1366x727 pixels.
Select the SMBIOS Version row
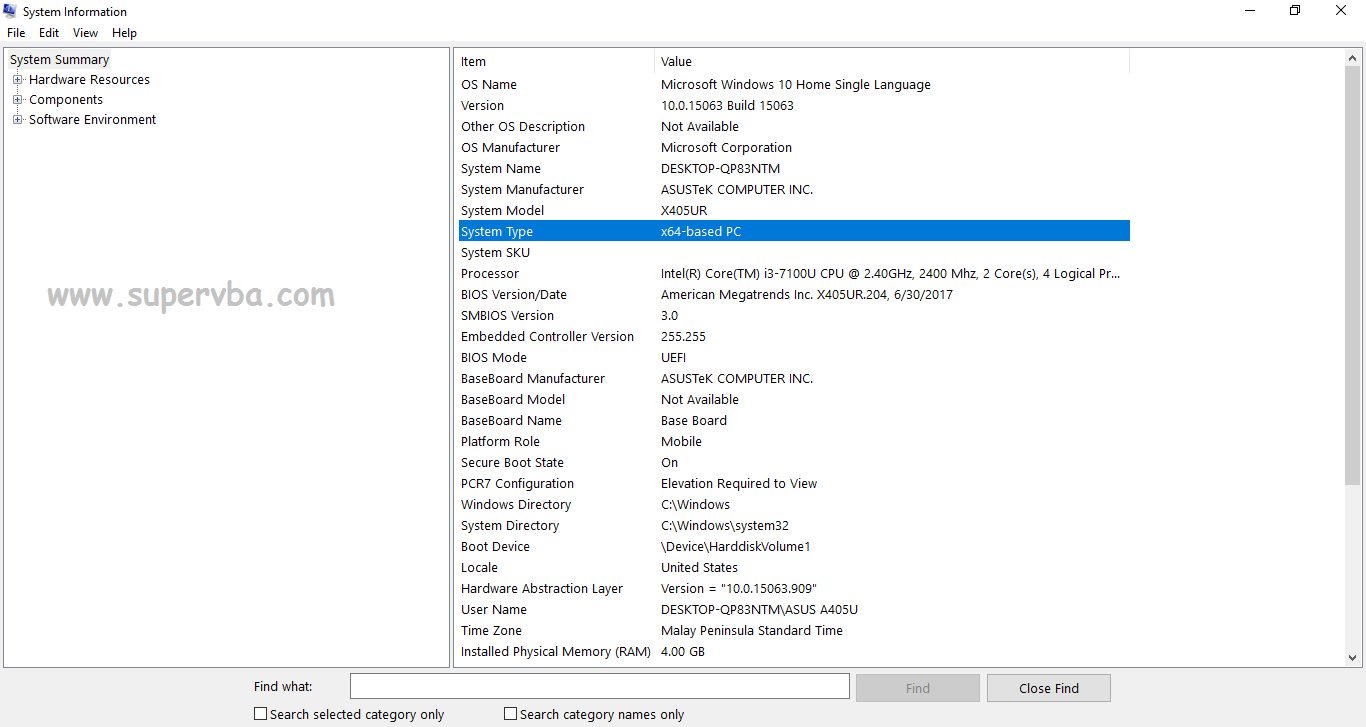794,316
